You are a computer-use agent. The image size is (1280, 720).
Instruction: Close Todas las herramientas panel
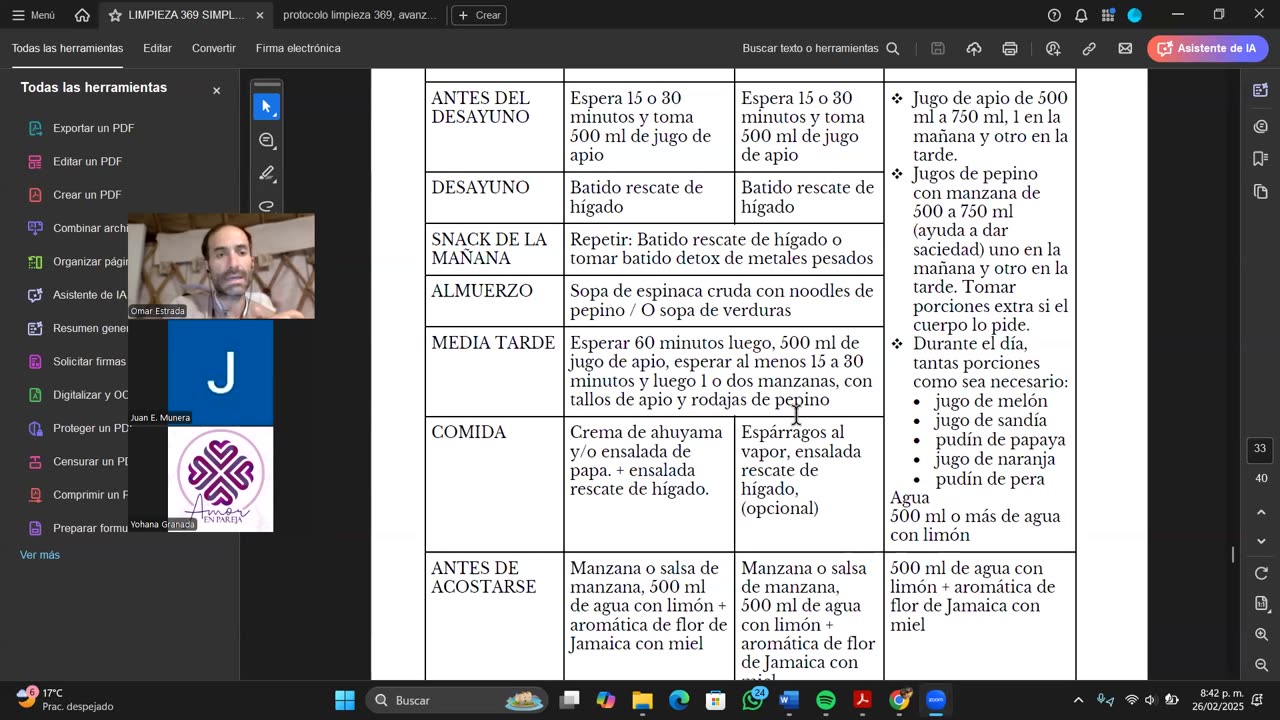216,90
